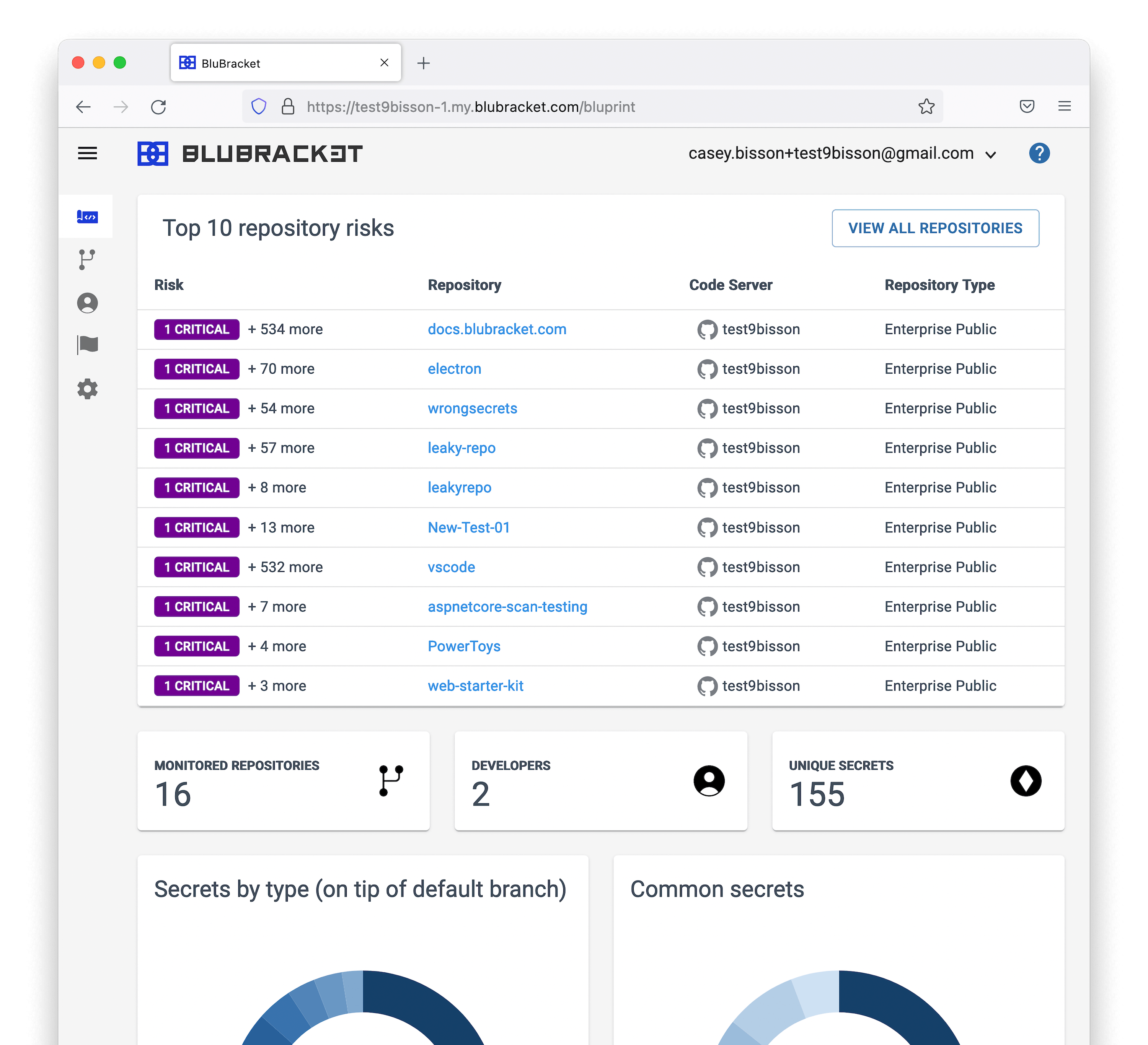The width and height of the screenshot is (1148, 1045).
Task: Open the New-Test-01 repository link
Action: [469, 527]
